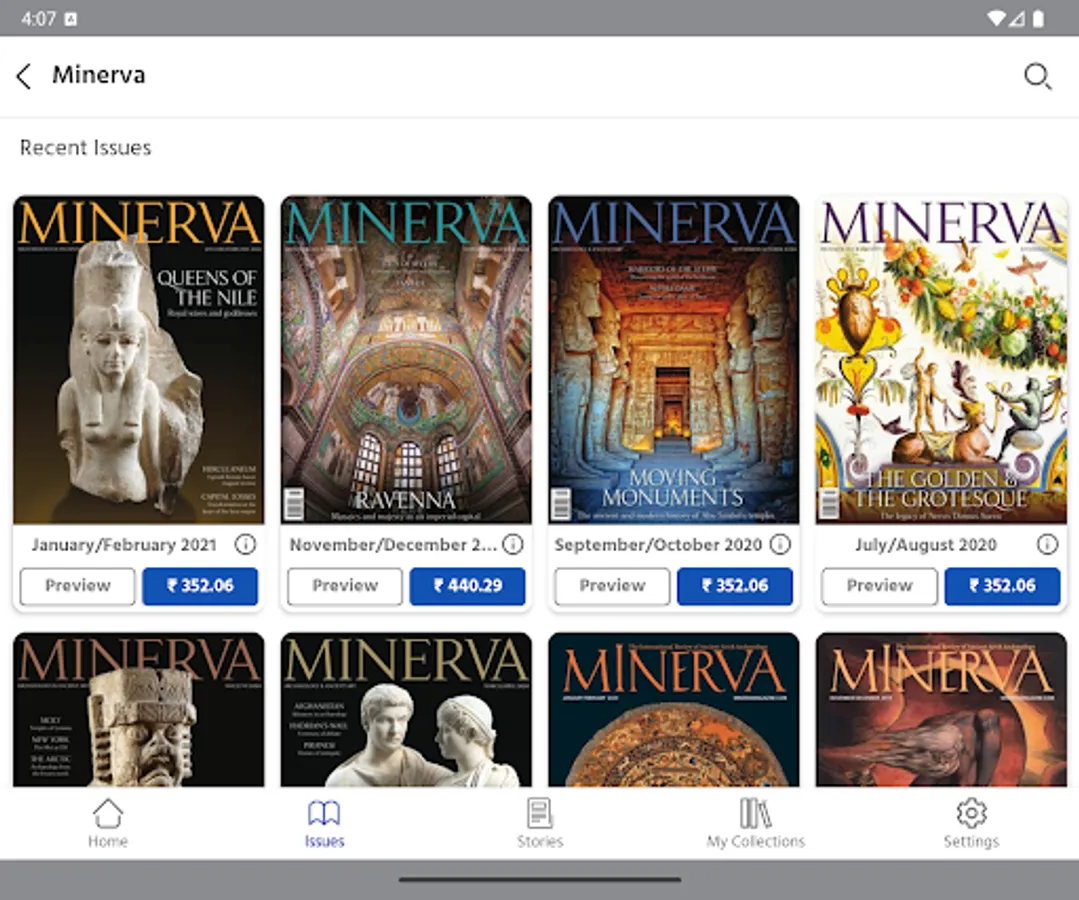Viewport: 1079px width, 900px height.
Task: Tap the Android gesture navigation bar
Action: [540, 879]
